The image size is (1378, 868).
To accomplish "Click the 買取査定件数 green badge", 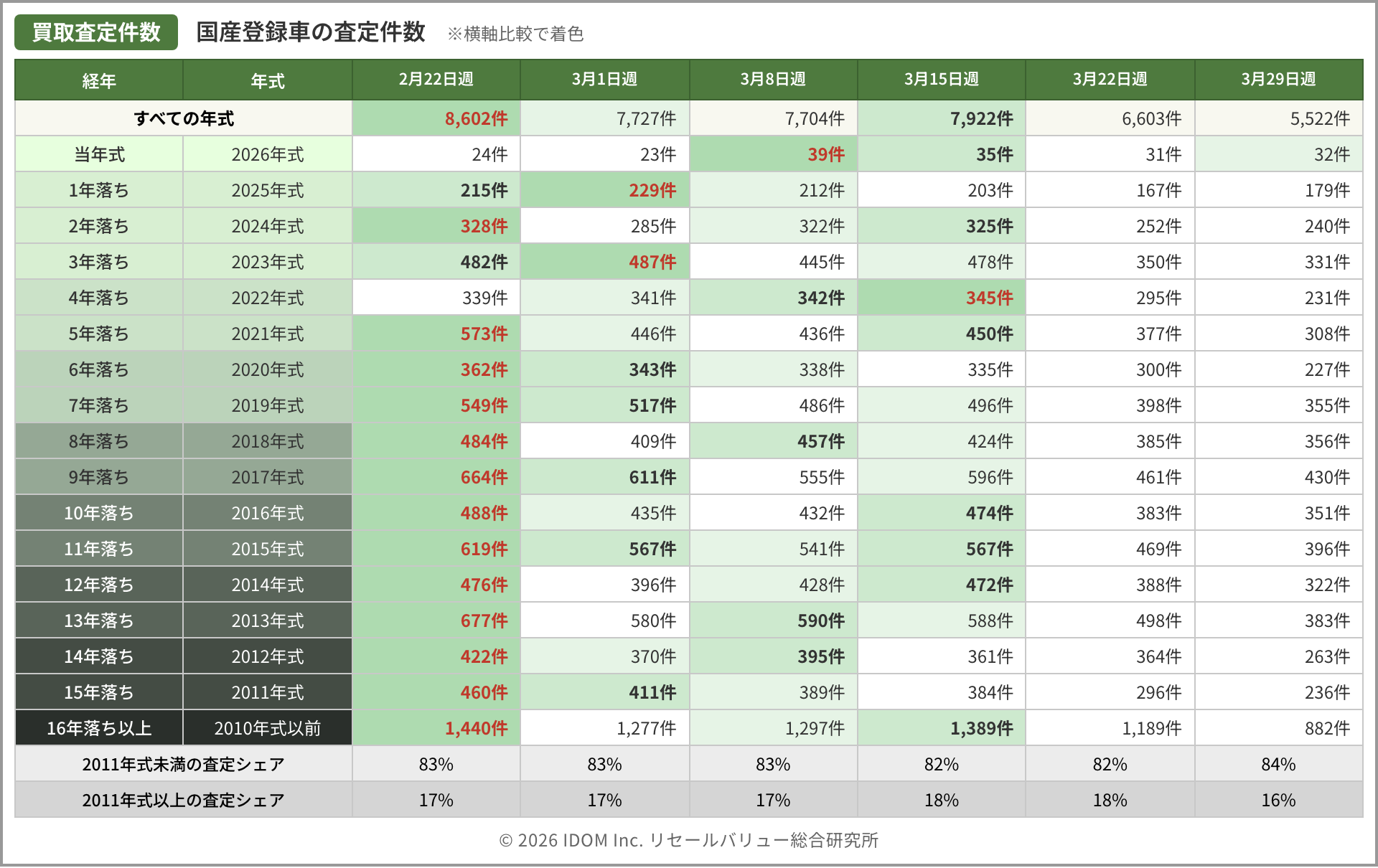I will pos(96,32).
